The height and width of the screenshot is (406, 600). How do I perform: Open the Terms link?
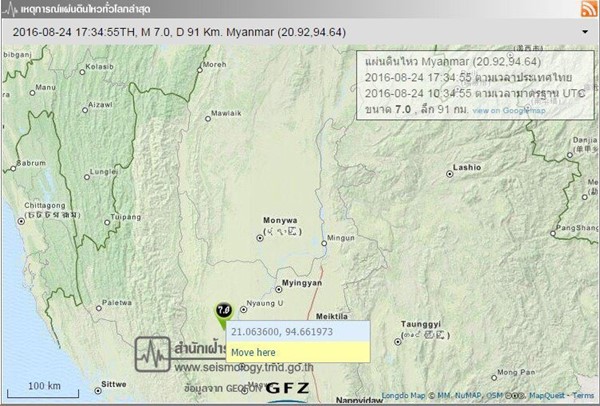coord(583,395)
